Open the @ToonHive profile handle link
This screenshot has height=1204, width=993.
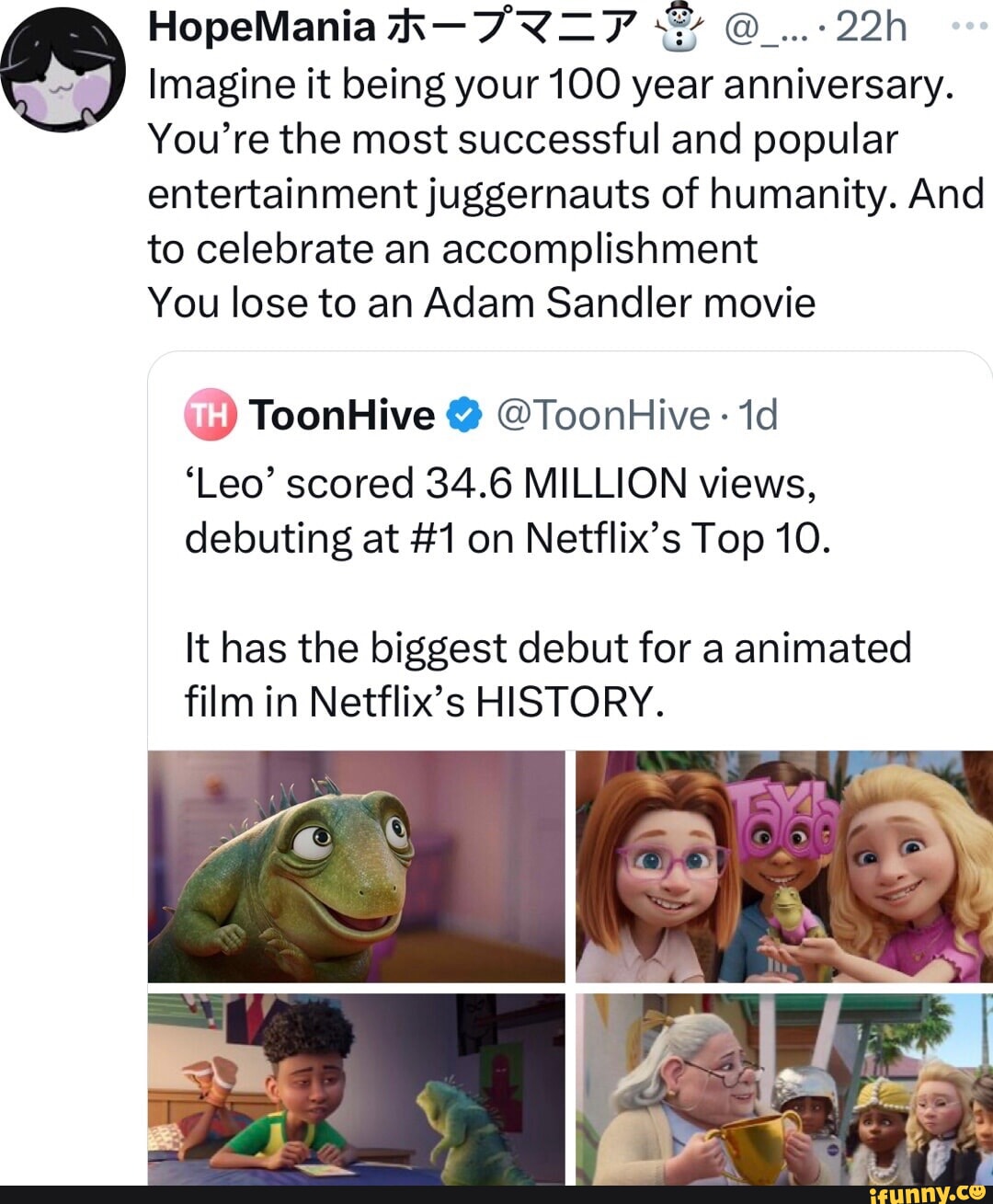tap(599, 415)
